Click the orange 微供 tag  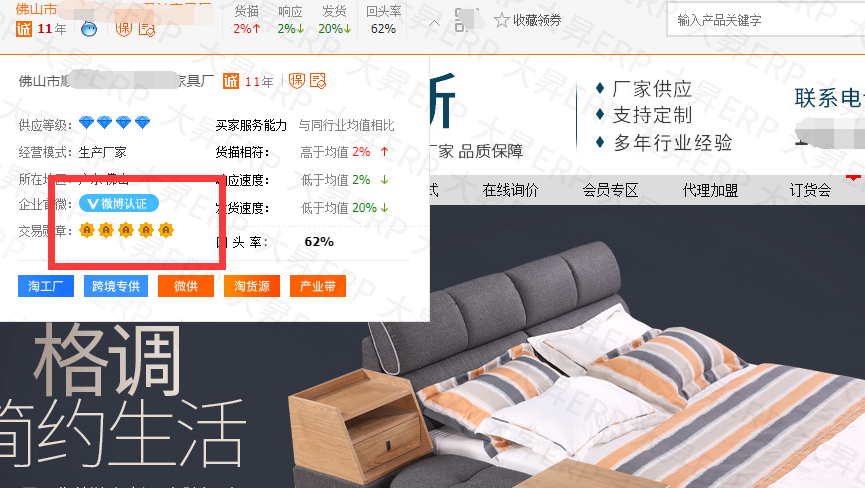186,286
